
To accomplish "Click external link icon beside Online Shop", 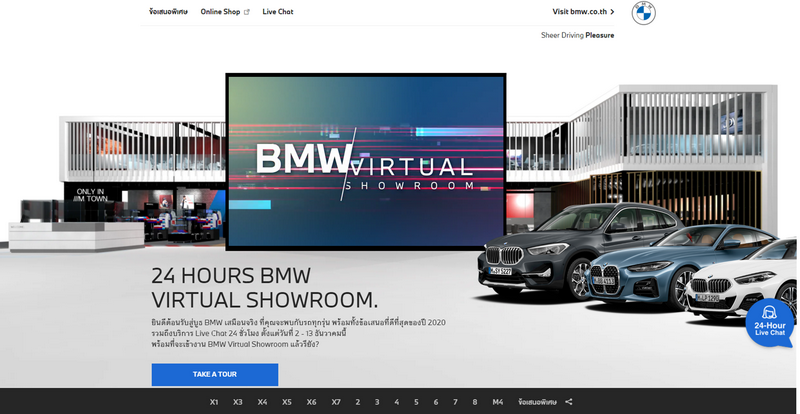I will (247, 13).
